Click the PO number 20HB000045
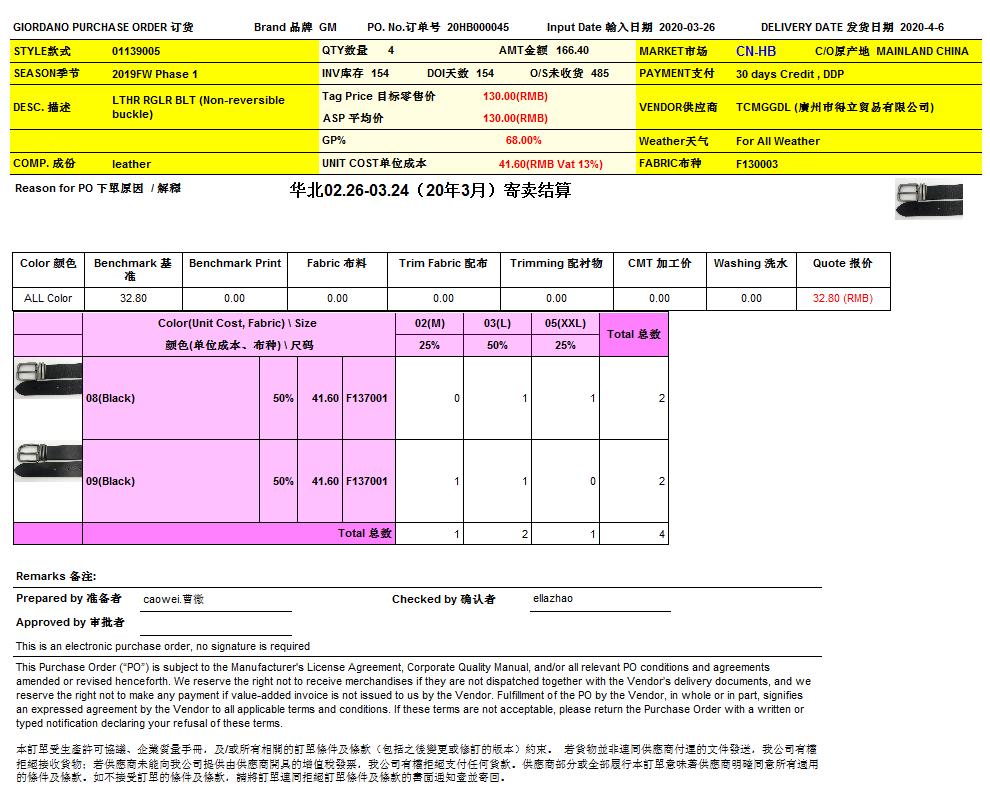Image resolution: width=990 pixels, height=806 pixels. (x=478, y=27)
